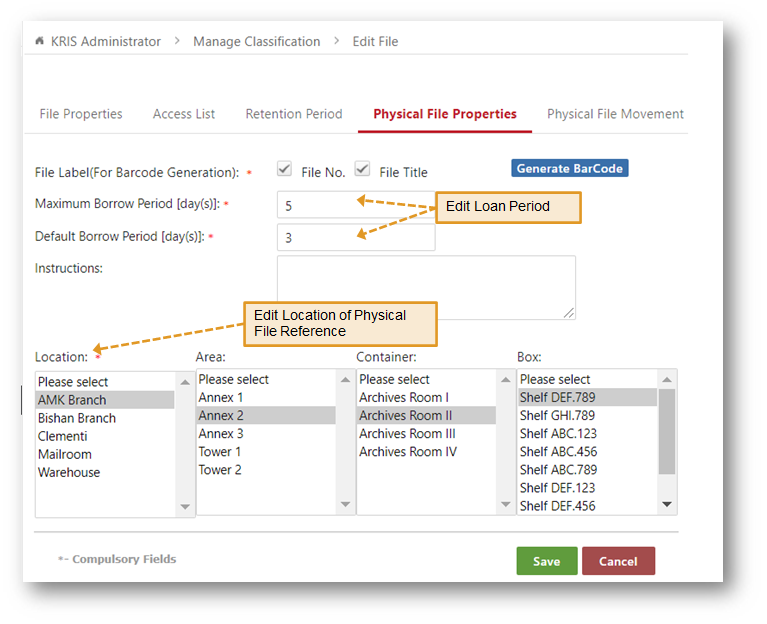
Task: Toggle the File Title checkbox
Action: coord(362,169)
